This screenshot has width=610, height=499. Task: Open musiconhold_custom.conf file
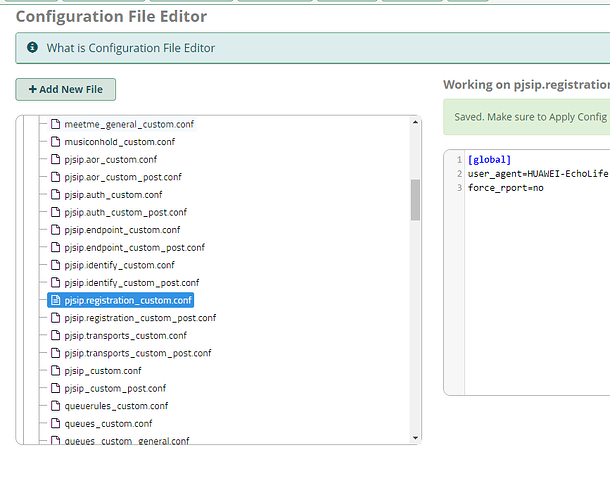(x=119, y=142)
